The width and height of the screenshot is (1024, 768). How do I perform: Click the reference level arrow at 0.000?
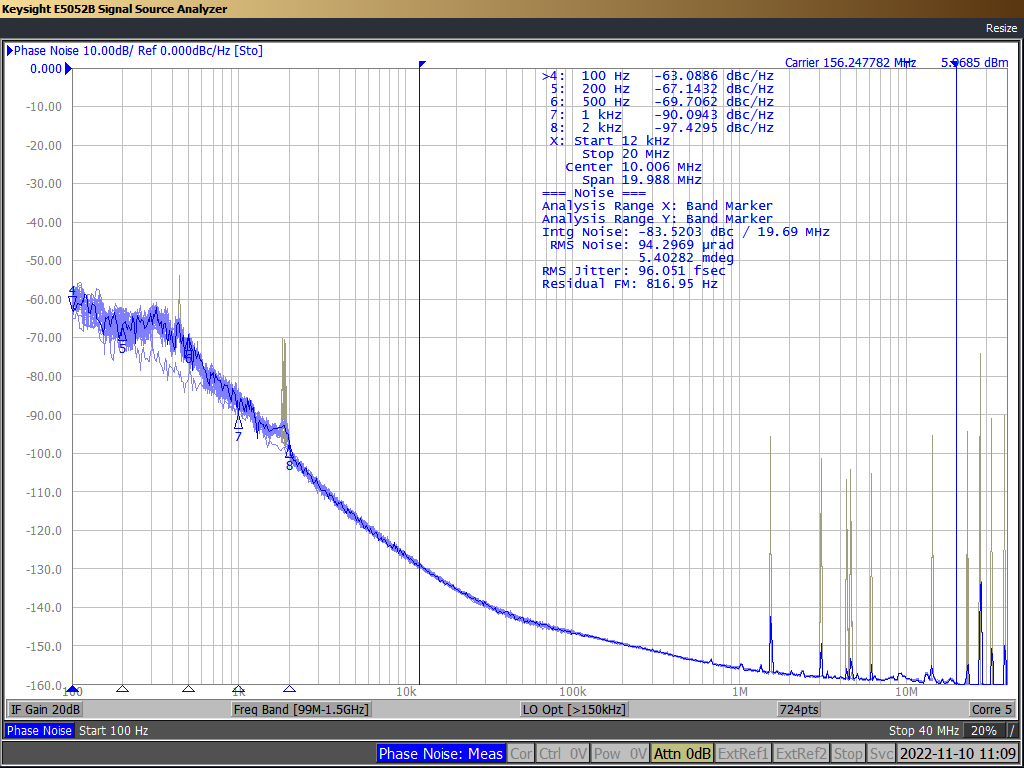click(68, 69)
